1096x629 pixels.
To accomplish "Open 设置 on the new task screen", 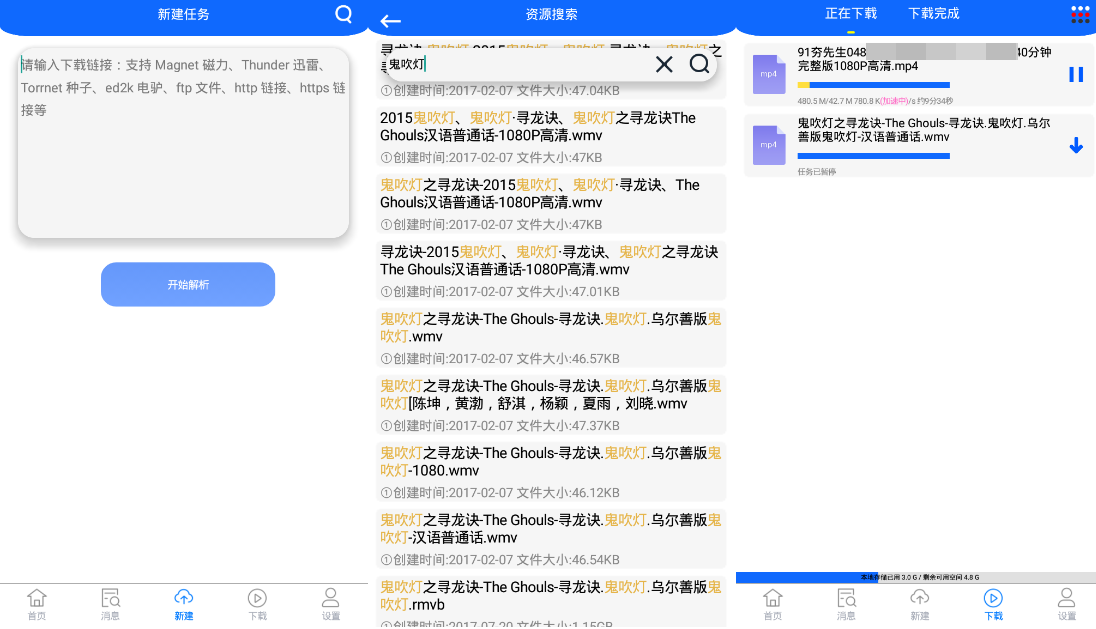I will coord(331,604).
